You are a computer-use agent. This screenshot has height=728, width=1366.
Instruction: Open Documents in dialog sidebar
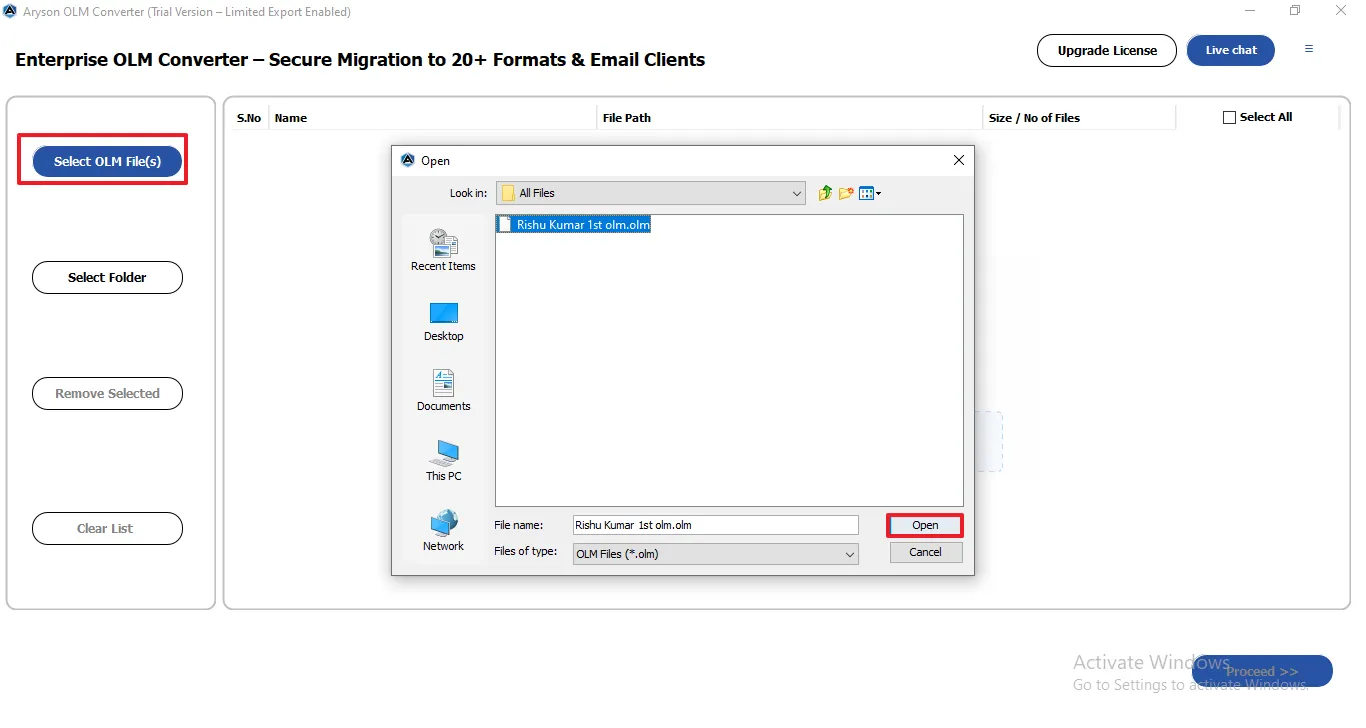click(x=443, y=391)
